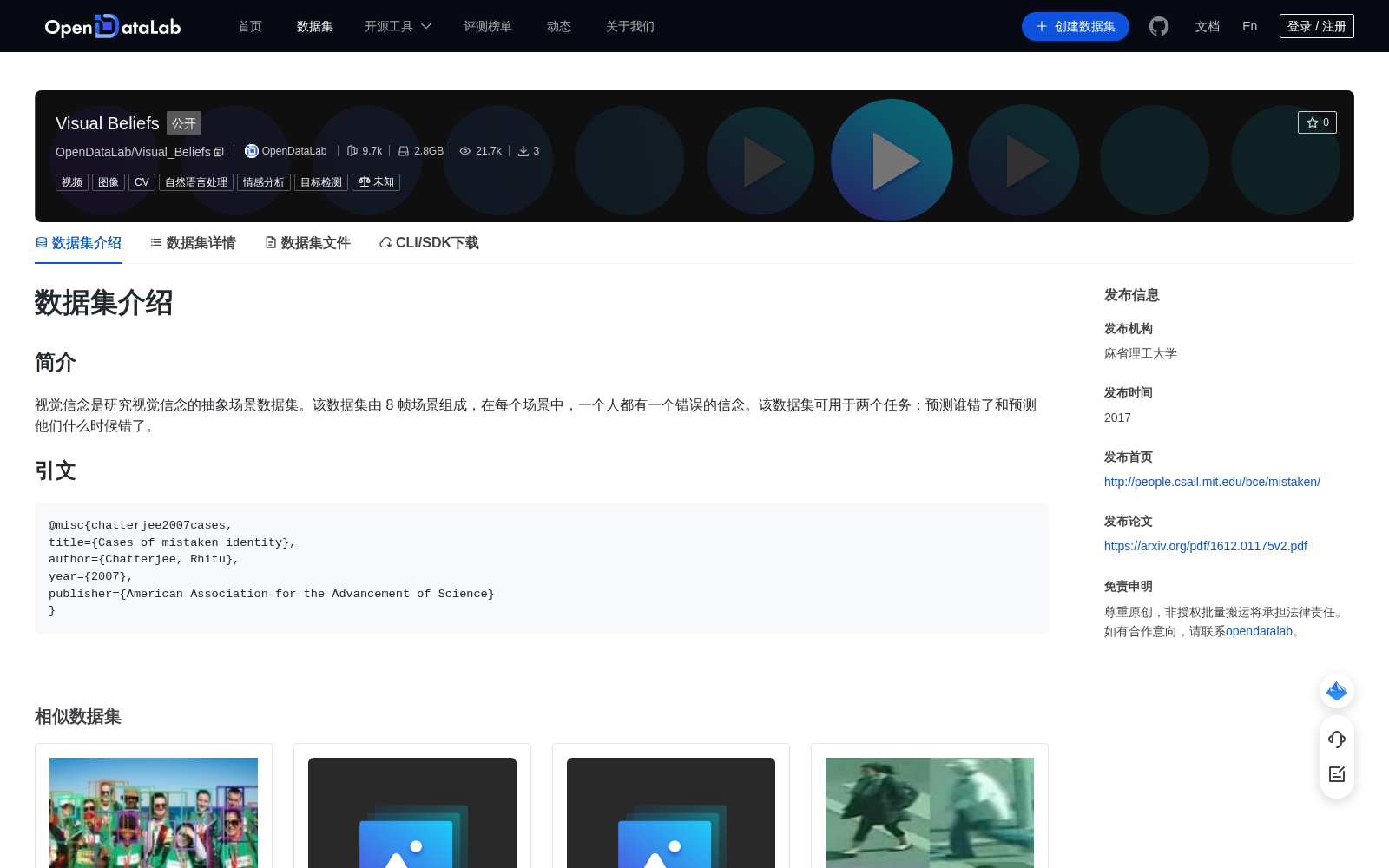Viewport: 1389px width, 868px height.
Task: Open 评测榜单 in top navigation
Action: tap(488, 26)
